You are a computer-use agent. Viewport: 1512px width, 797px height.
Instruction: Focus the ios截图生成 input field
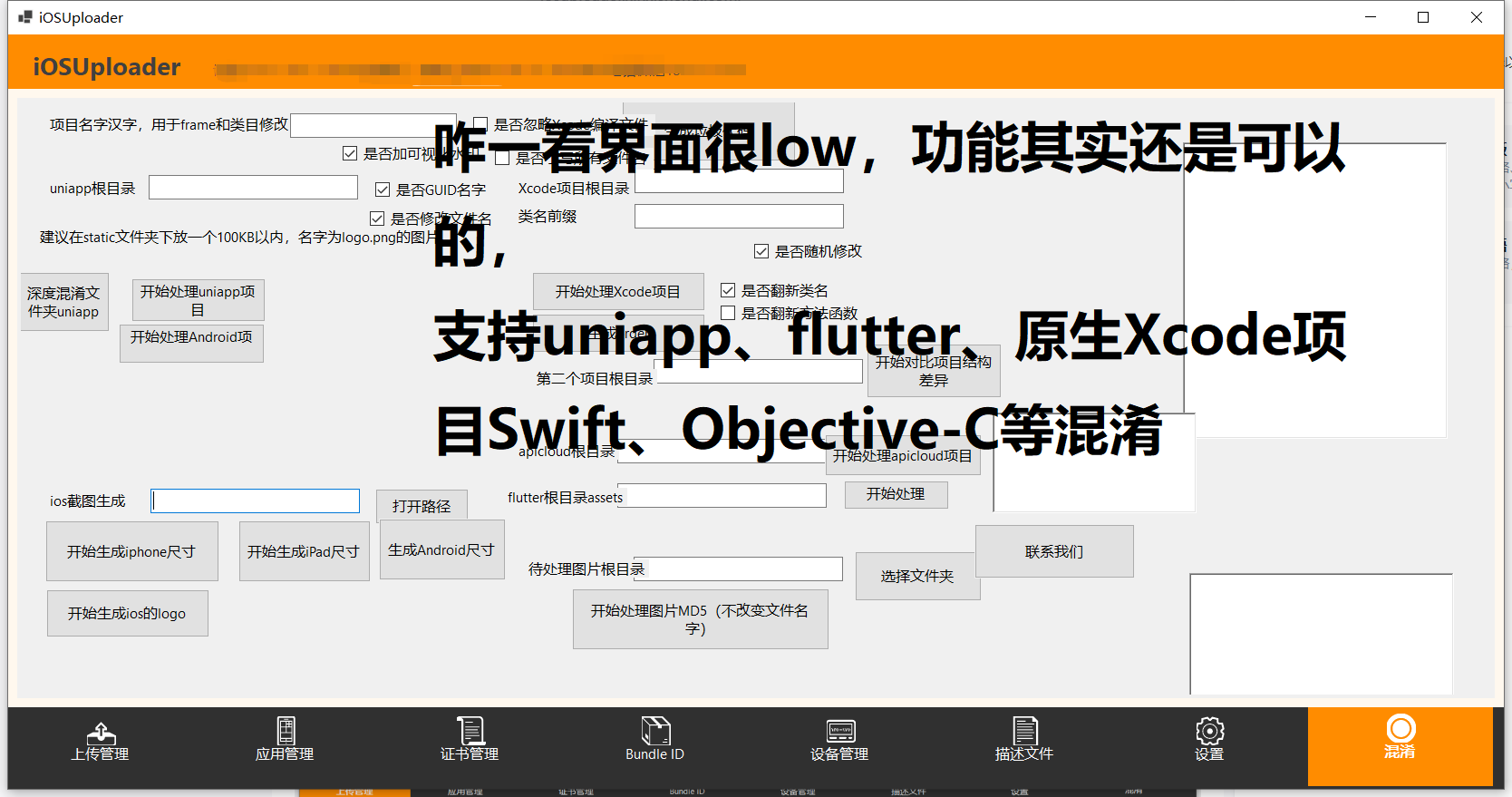(x=256, y=501)
